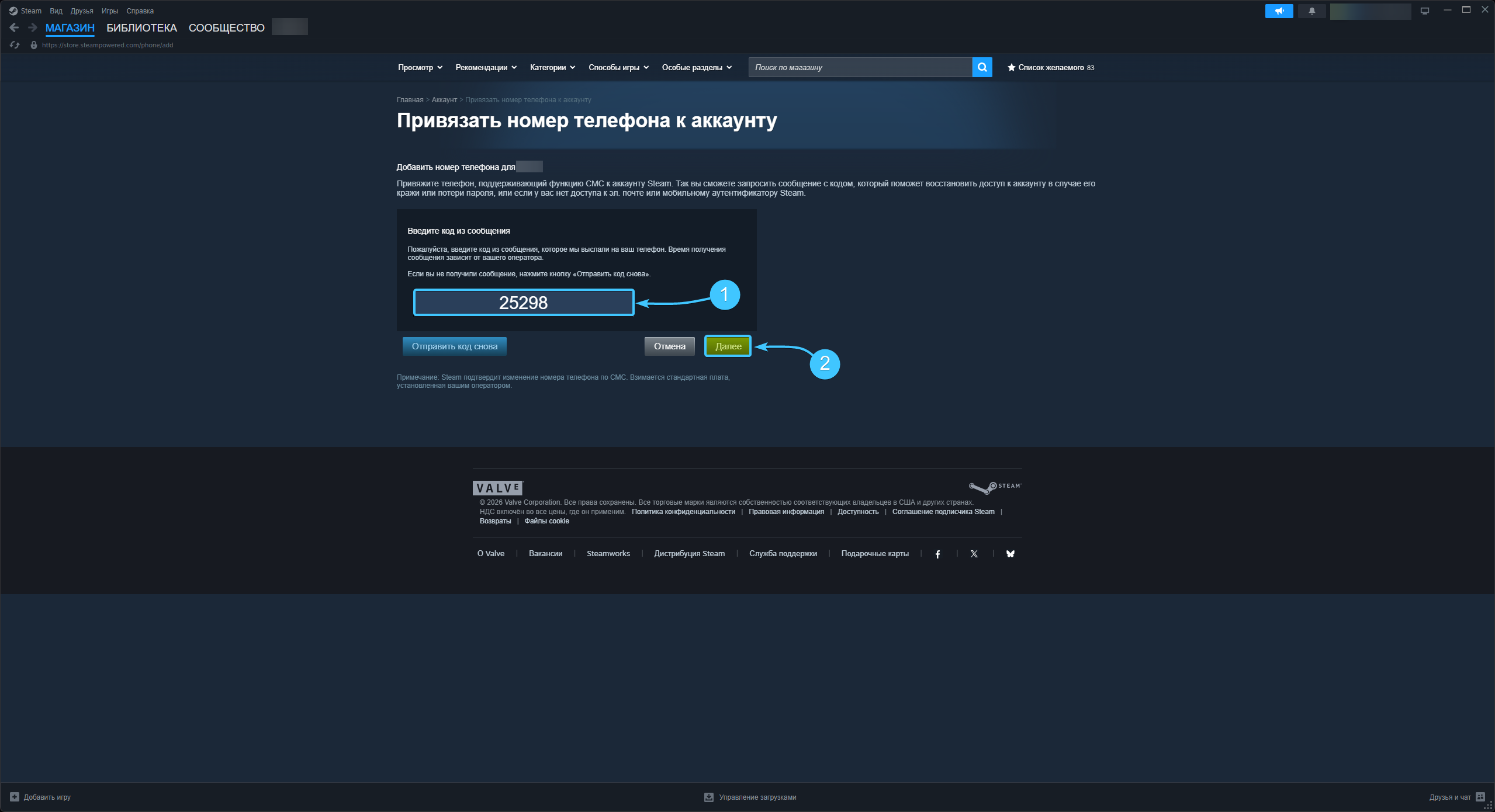Open the Bluesky butterfly icon in the footer
The image size is (1495, 812).
point(1010,554)
